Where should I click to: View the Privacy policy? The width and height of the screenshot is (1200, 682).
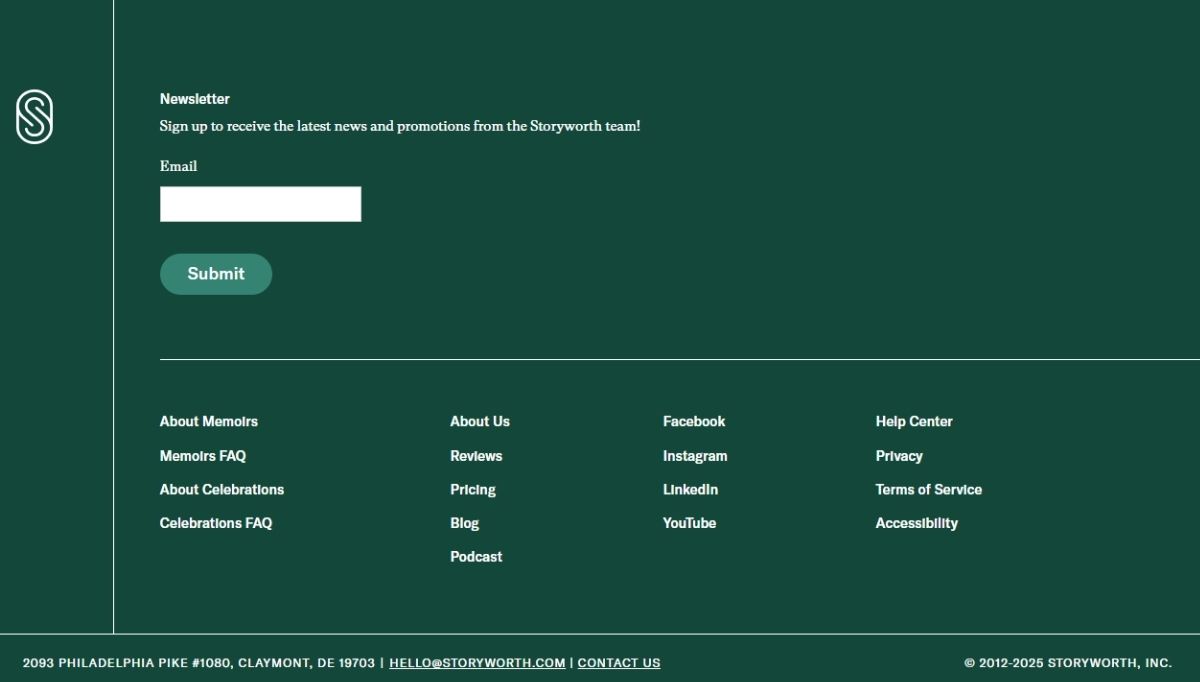pos(899,456)
